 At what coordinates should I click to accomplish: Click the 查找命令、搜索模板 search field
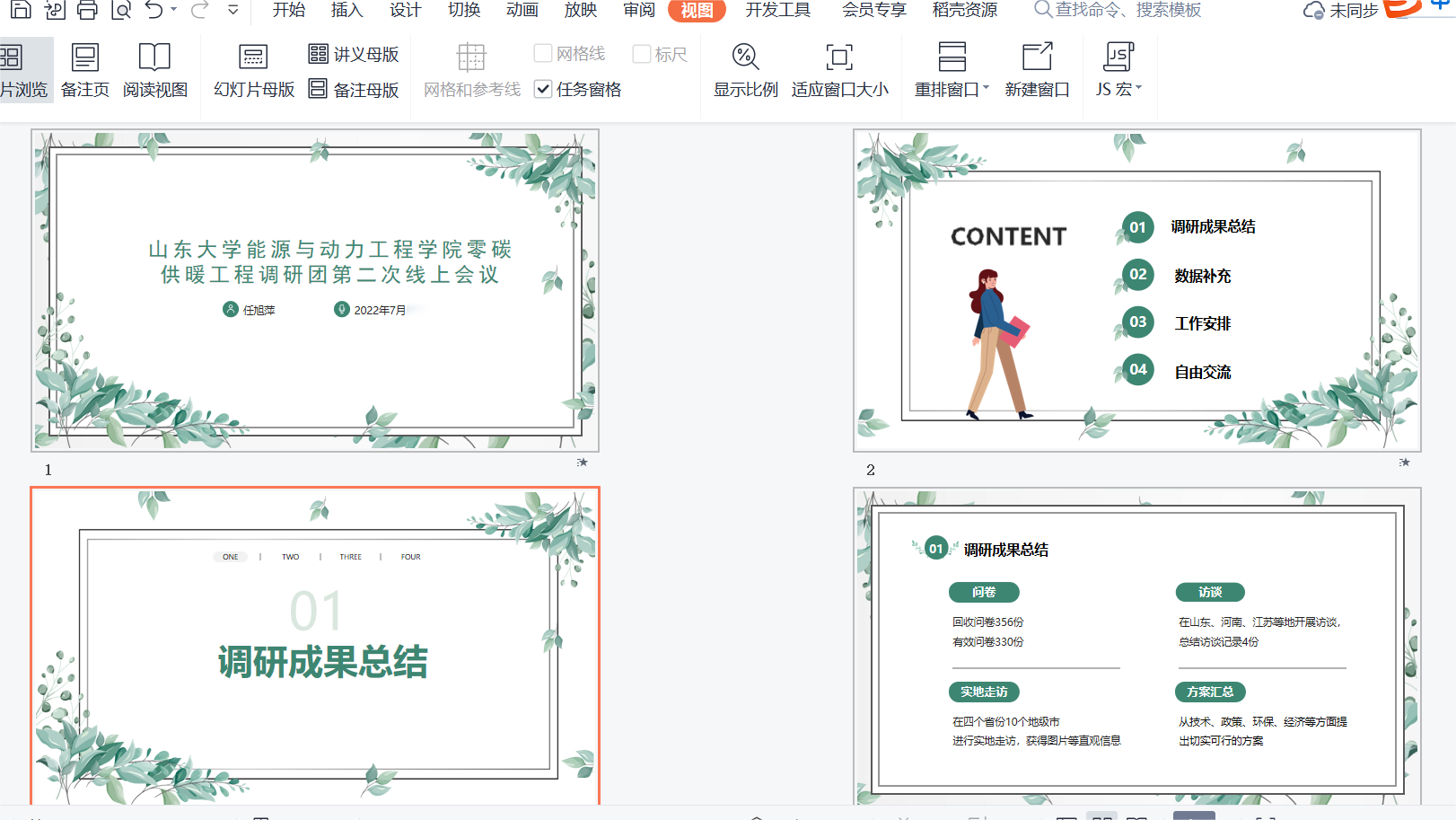coord(1118,10)
